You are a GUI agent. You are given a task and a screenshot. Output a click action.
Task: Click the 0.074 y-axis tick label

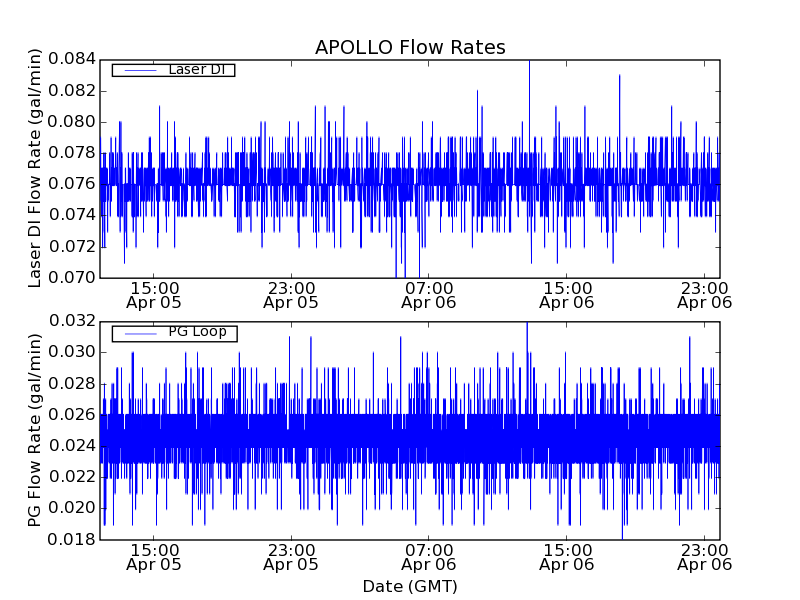[x=72, y=215]
